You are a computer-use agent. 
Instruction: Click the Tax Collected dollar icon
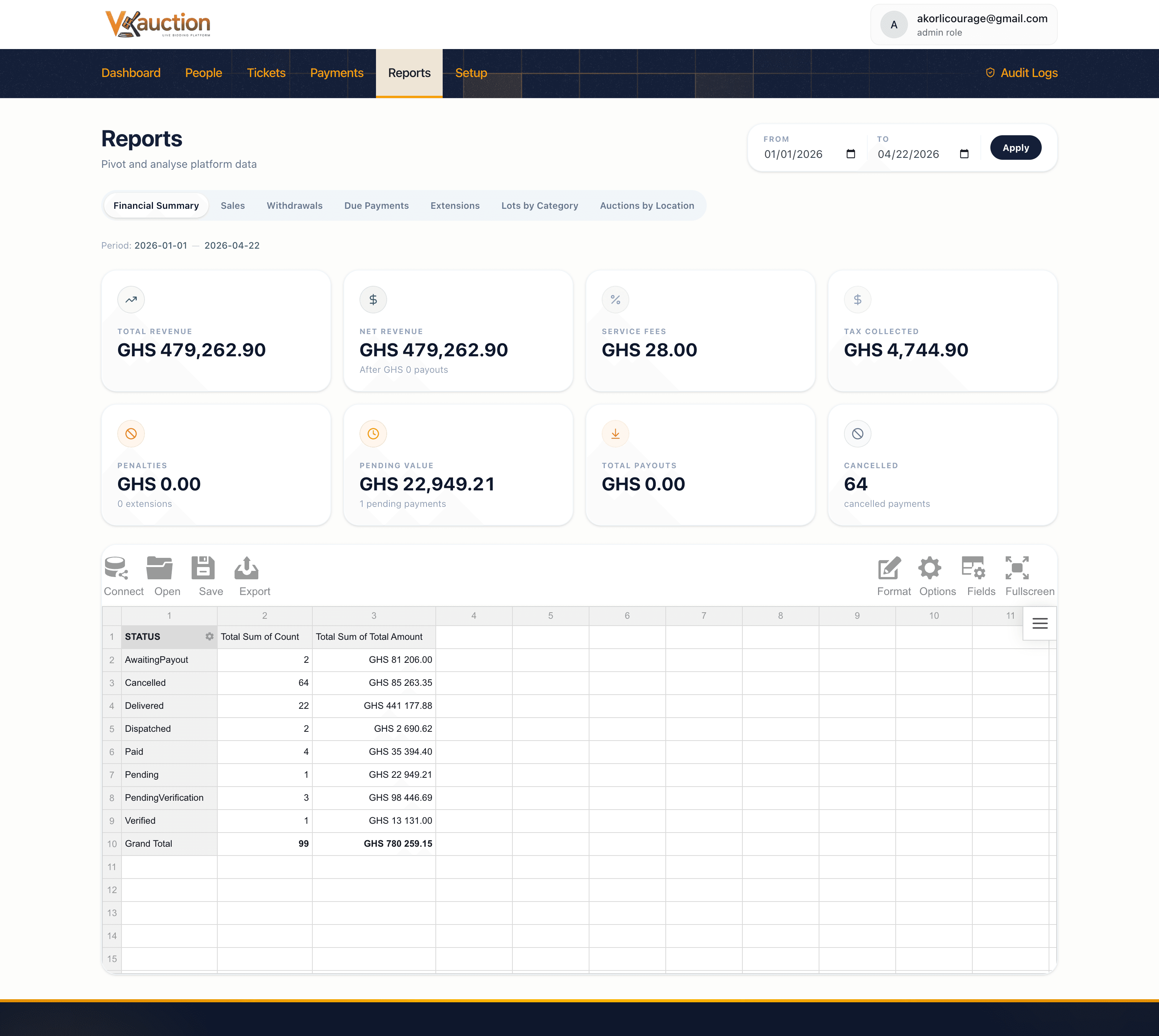point(857,299)
